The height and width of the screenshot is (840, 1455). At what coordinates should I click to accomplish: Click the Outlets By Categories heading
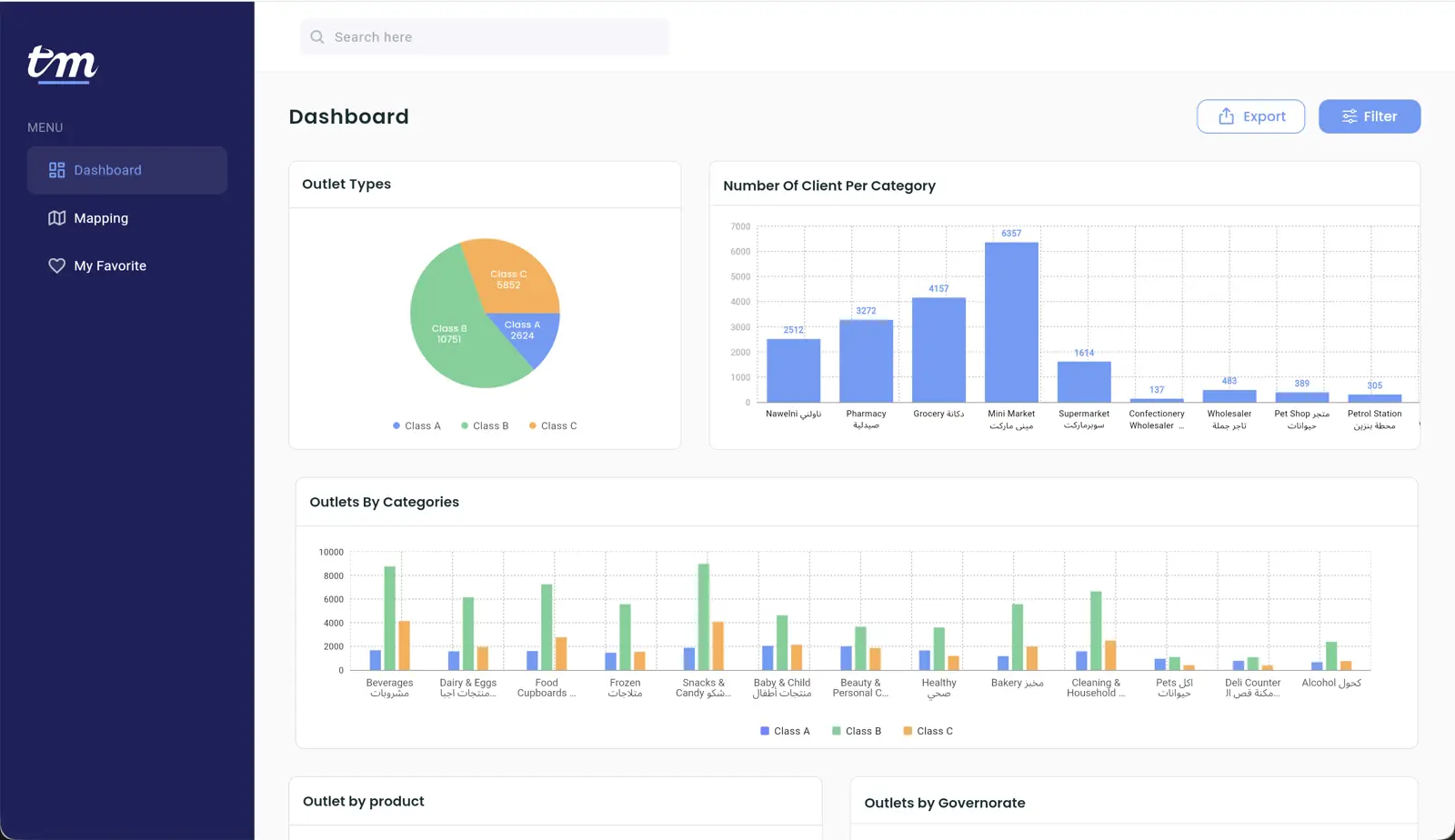(x=384, y=502)
